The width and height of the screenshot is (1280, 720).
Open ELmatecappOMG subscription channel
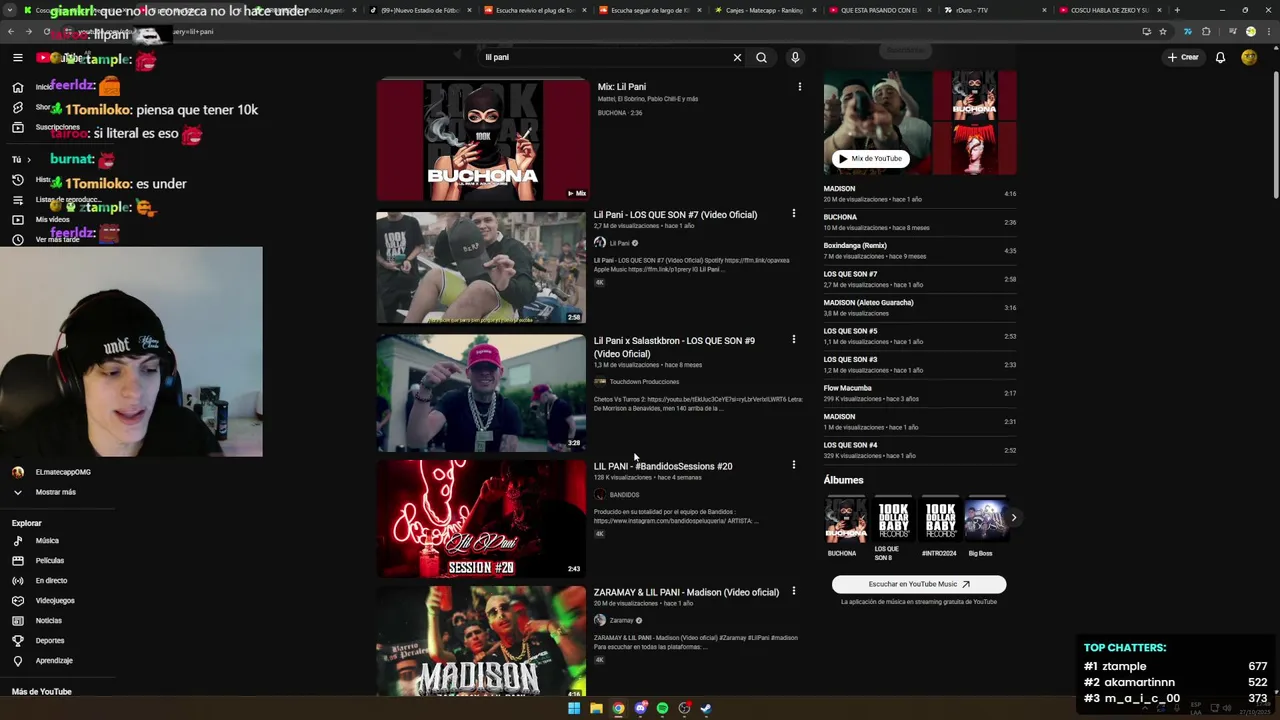63,472
